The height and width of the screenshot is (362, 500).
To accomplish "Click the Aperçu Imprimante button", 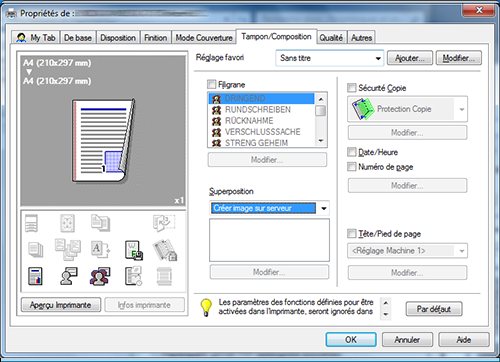I will (x=61, y=305).
